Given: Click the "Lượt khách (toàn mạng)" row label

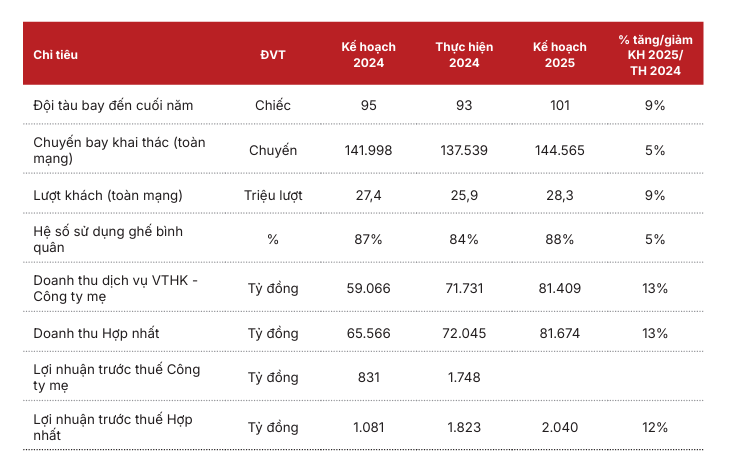Looking at the screenshot, I should click(x=108, y=195).
